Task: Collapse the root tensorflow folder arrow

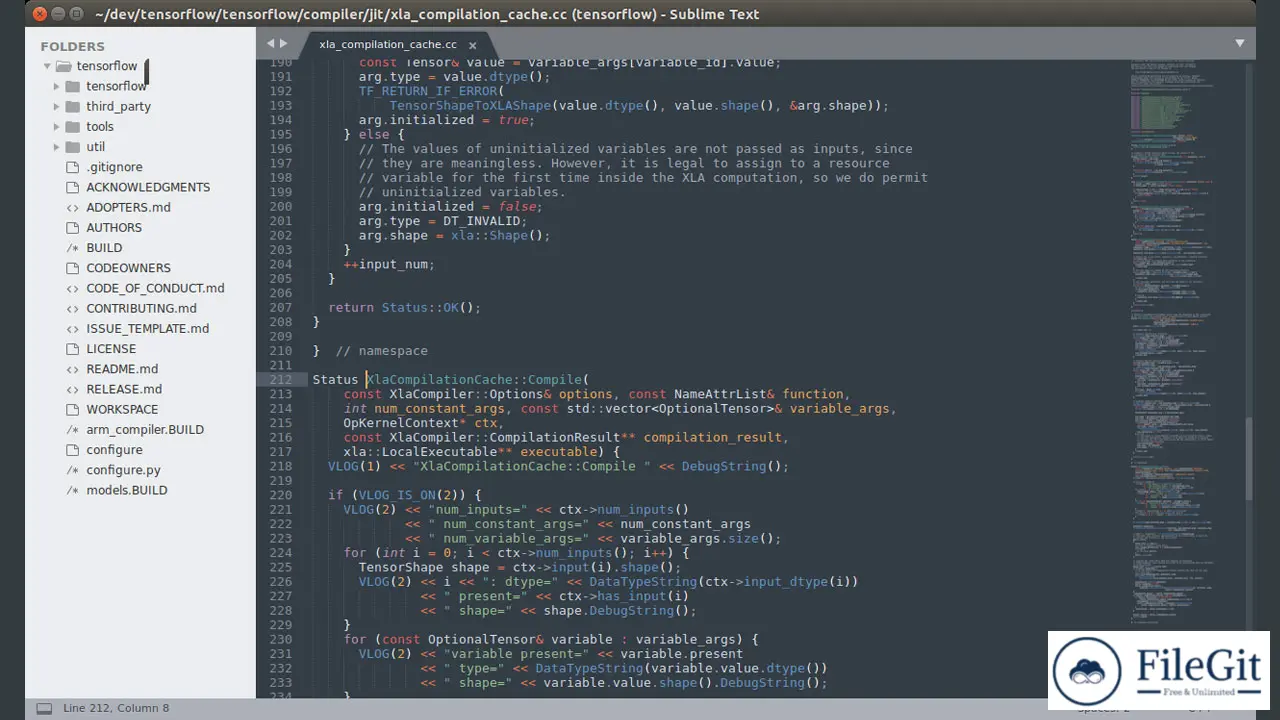Action: click(x=47, y=66)
